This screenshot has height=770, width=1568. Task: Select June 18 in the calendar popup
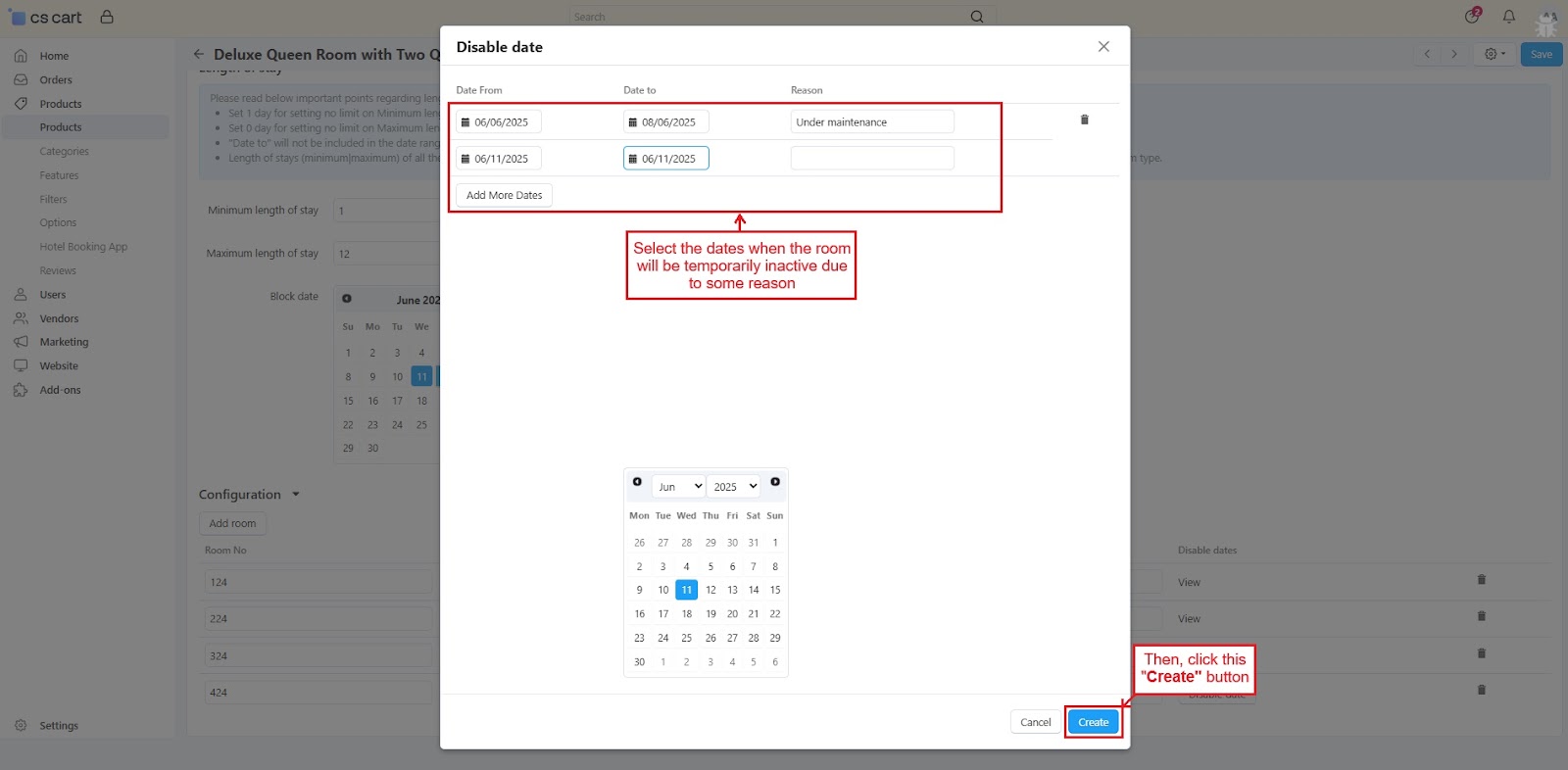[686, 614]
